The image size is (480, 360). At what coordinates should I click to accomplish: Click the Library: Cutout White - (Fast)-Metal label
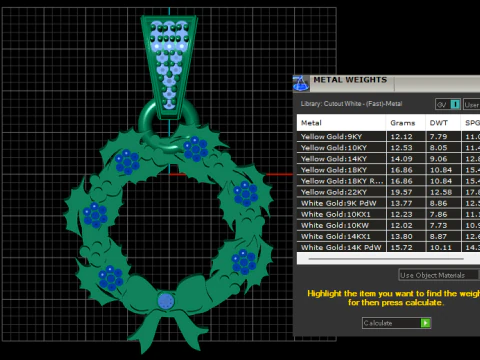click(351, 104)
